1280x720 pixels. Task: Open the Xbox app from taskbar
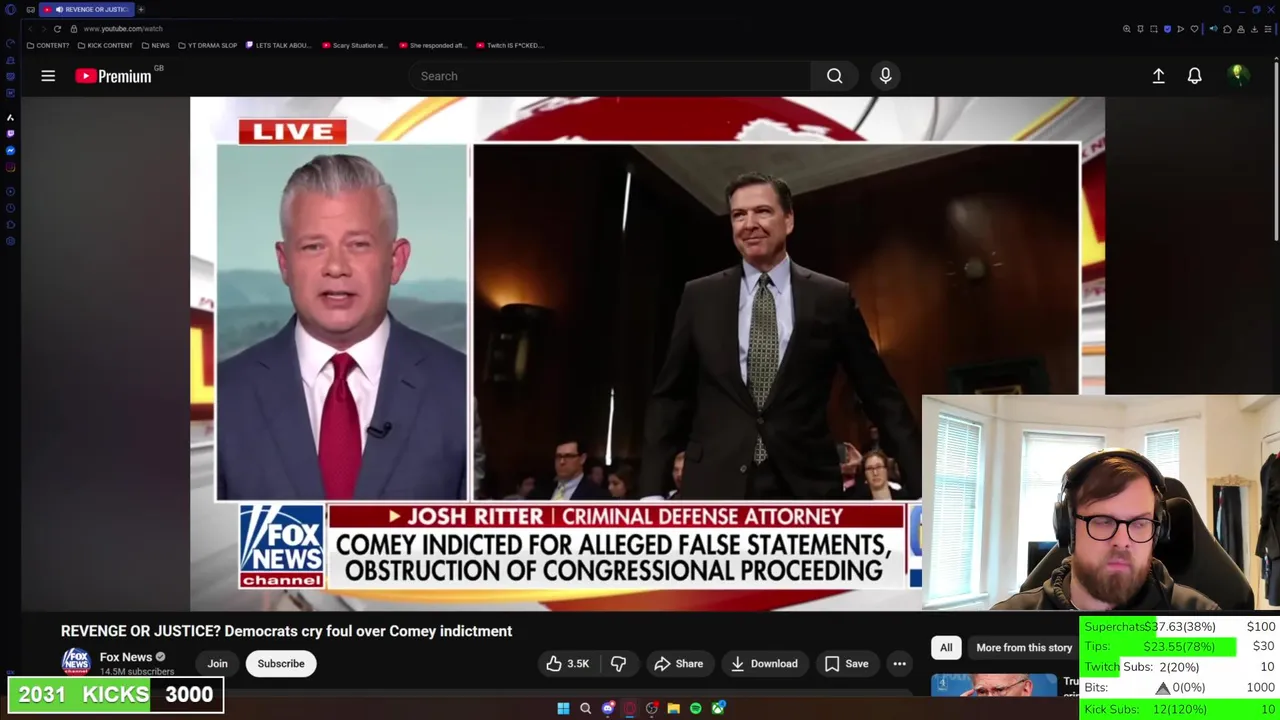coord(718,708)
